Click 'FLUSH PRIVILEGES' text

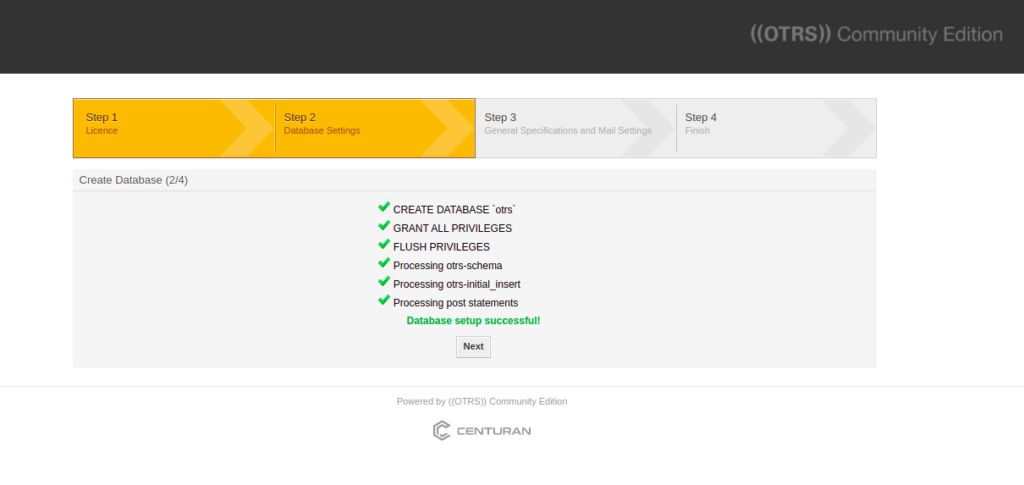click(x=441, y=247)
